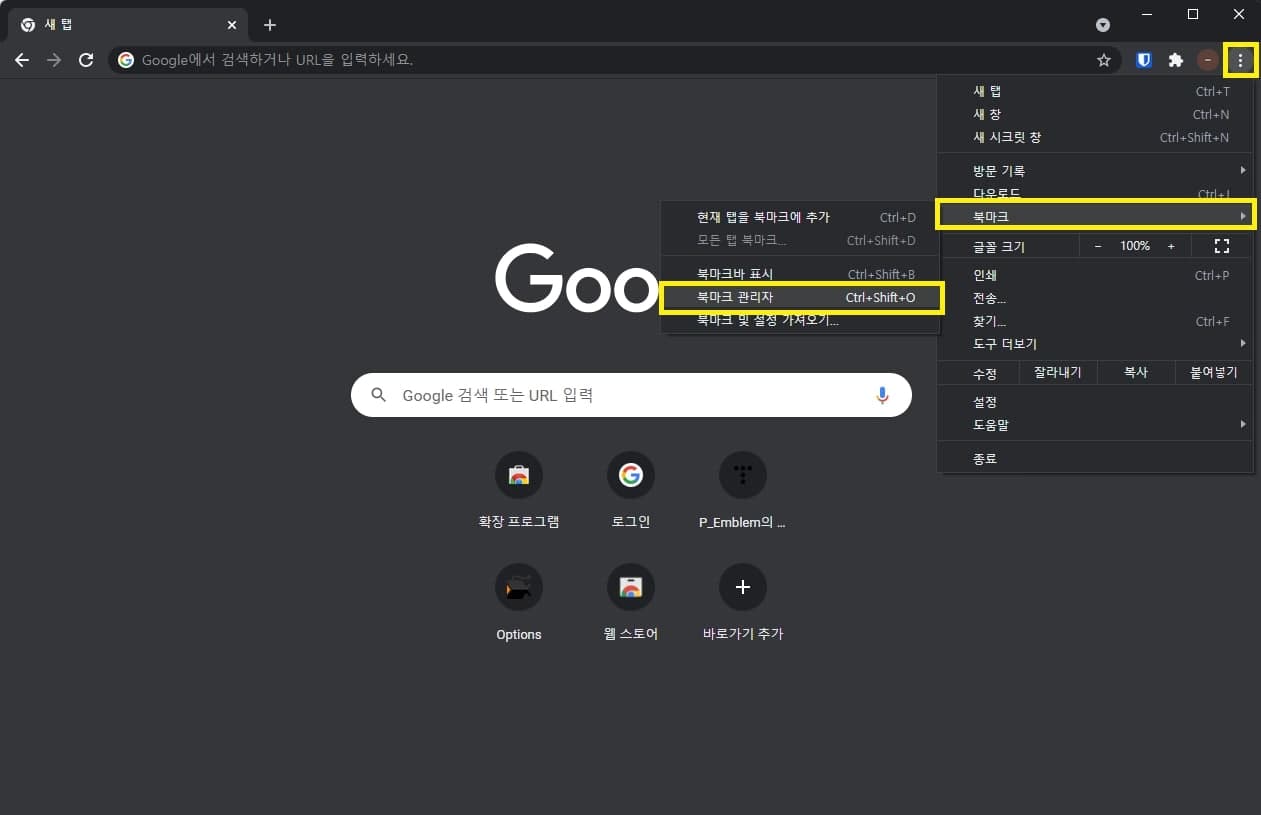Click the profile avatar icon

[1207, 60]
